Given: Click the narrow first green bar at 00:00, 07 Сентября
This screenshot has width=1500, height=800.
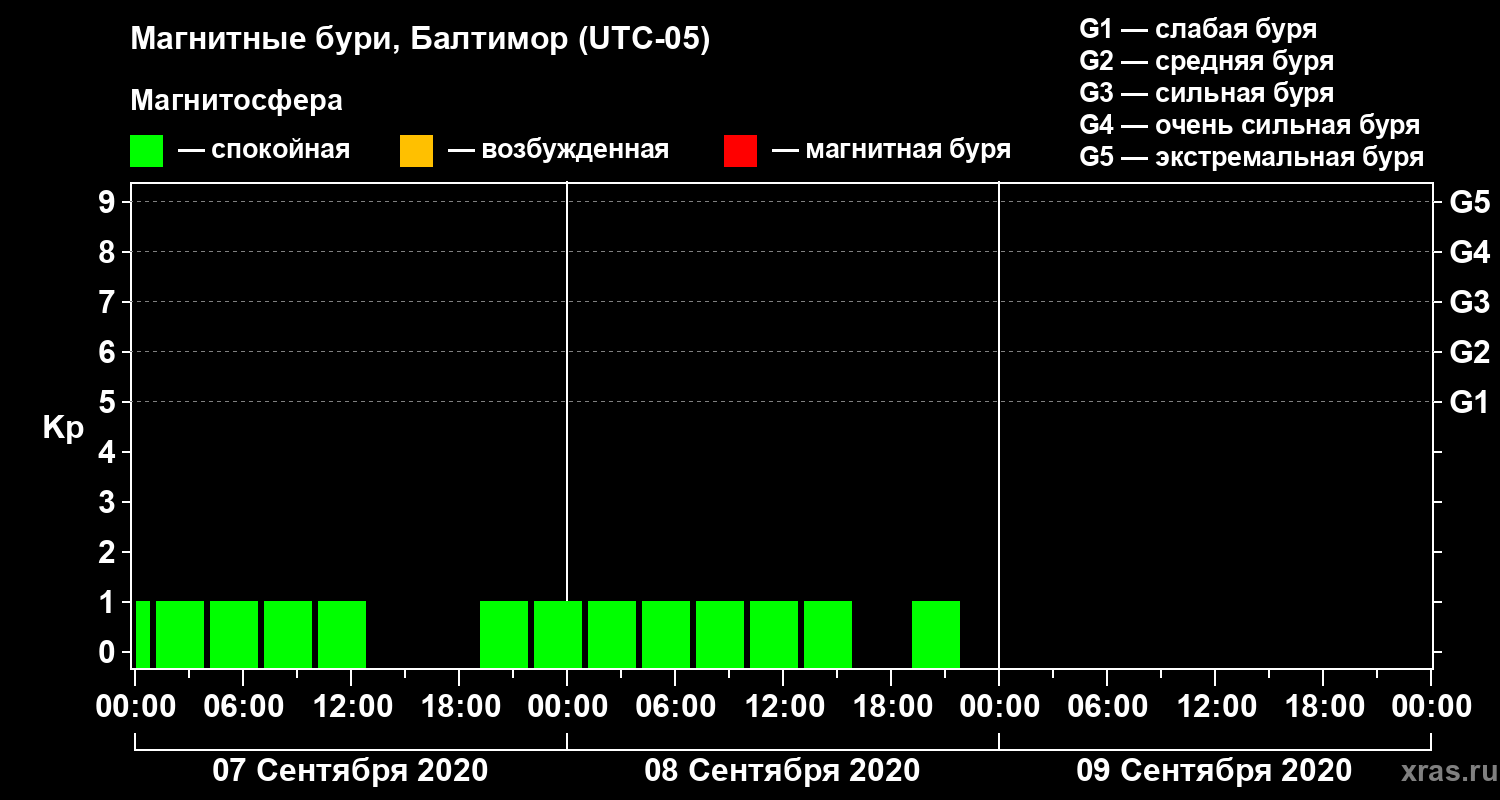Looking at the screenshot, I should point(143,634).
